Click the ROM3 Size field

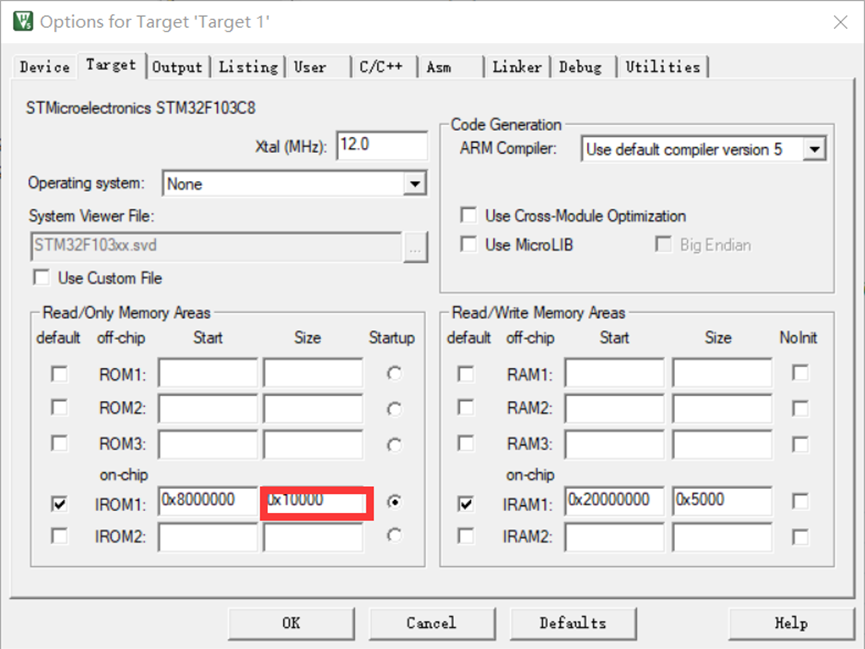tap(313, 444)
